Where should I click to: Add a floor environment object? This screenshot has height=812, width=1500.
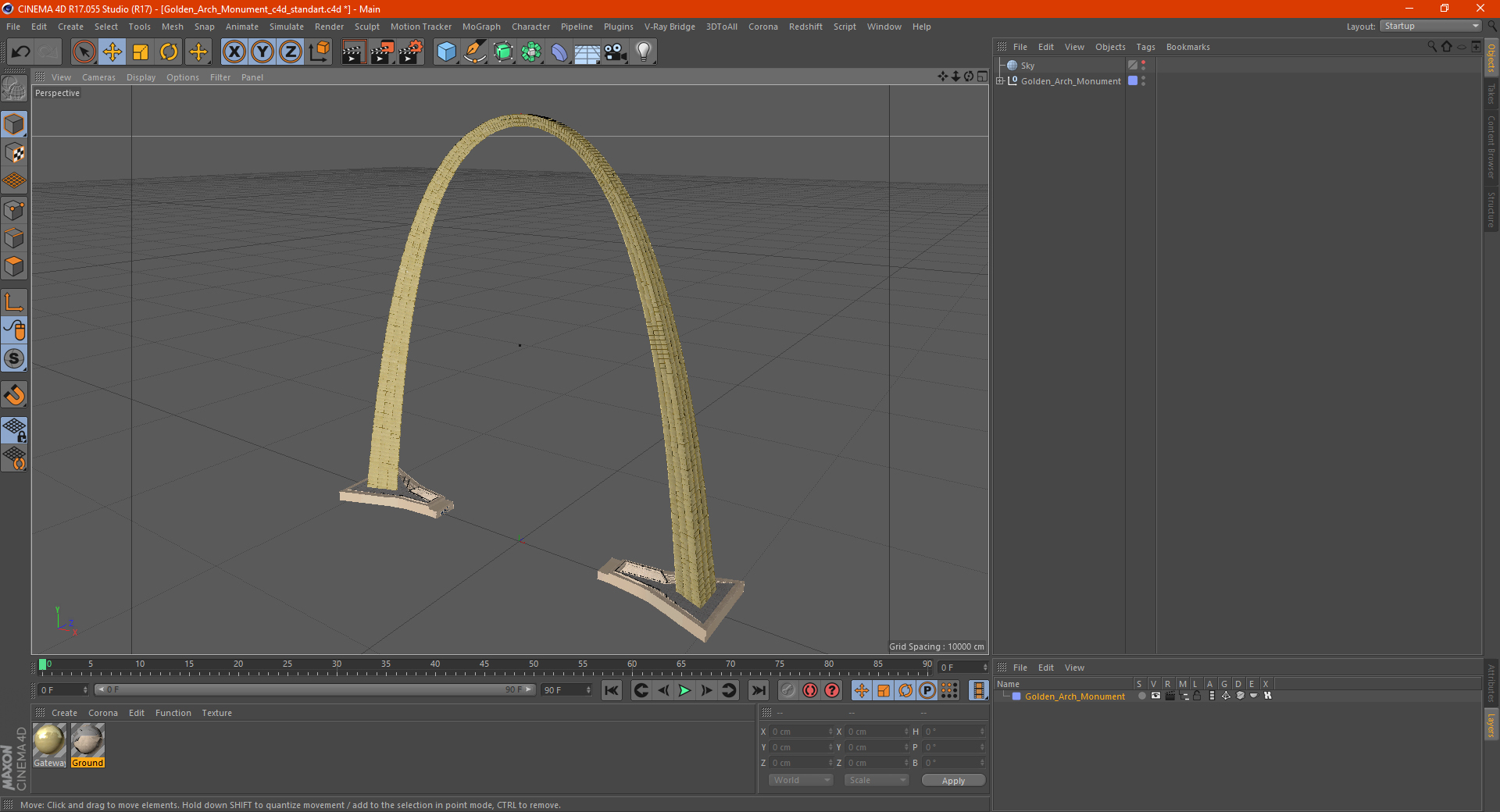[587, 52]
